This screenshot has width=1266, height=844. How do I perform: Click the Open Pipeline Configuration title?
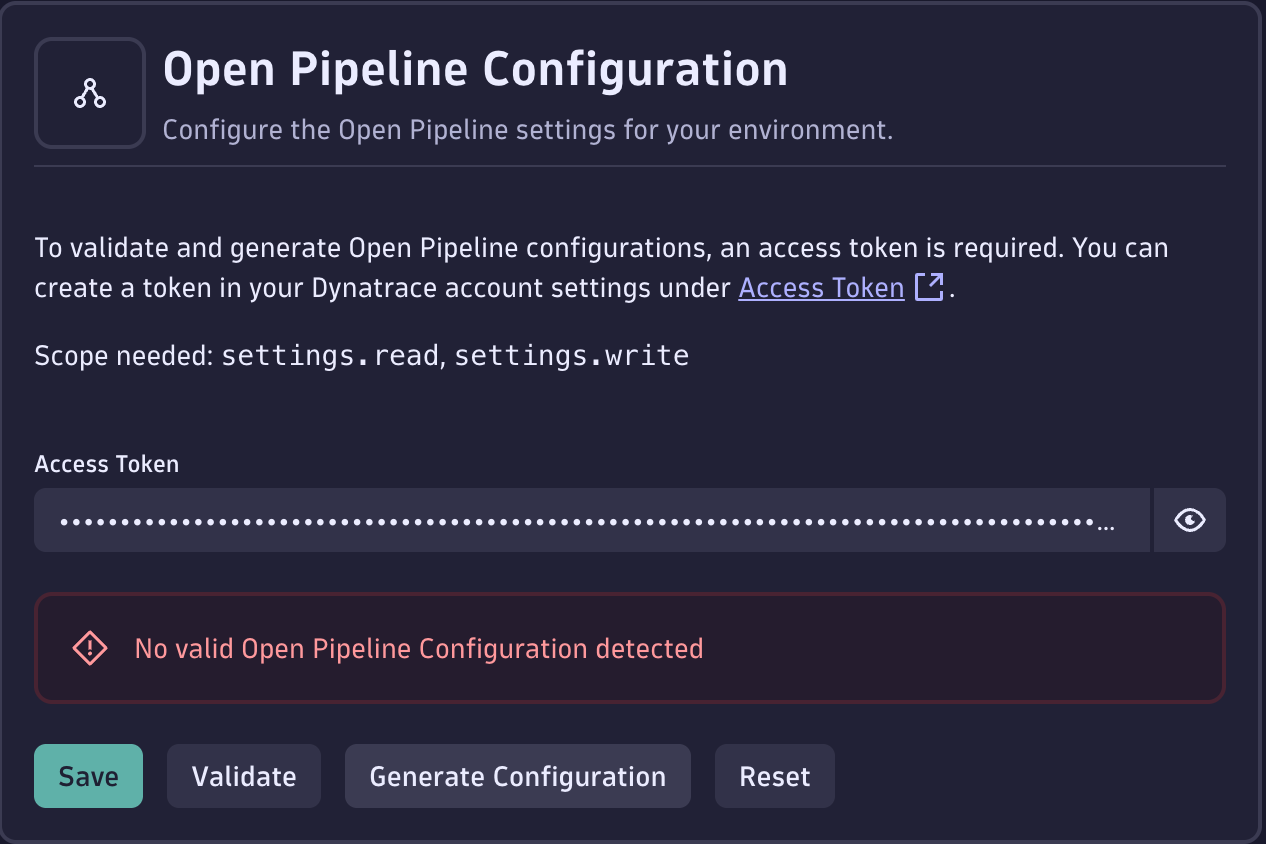476,69
